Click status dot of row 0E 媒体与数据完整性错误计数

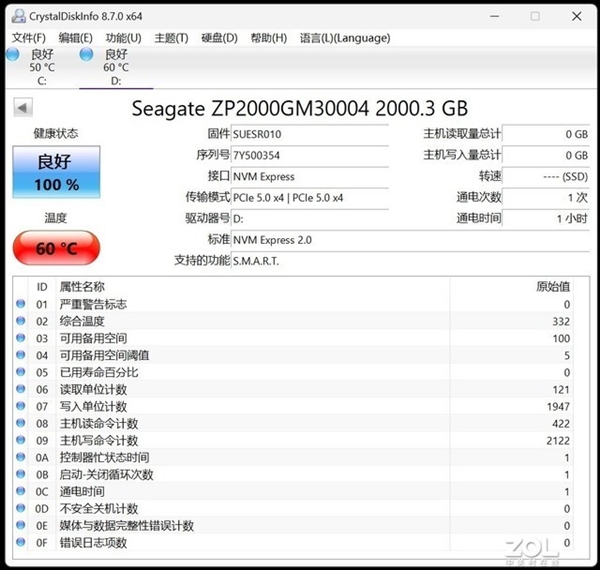coord(21,525)
